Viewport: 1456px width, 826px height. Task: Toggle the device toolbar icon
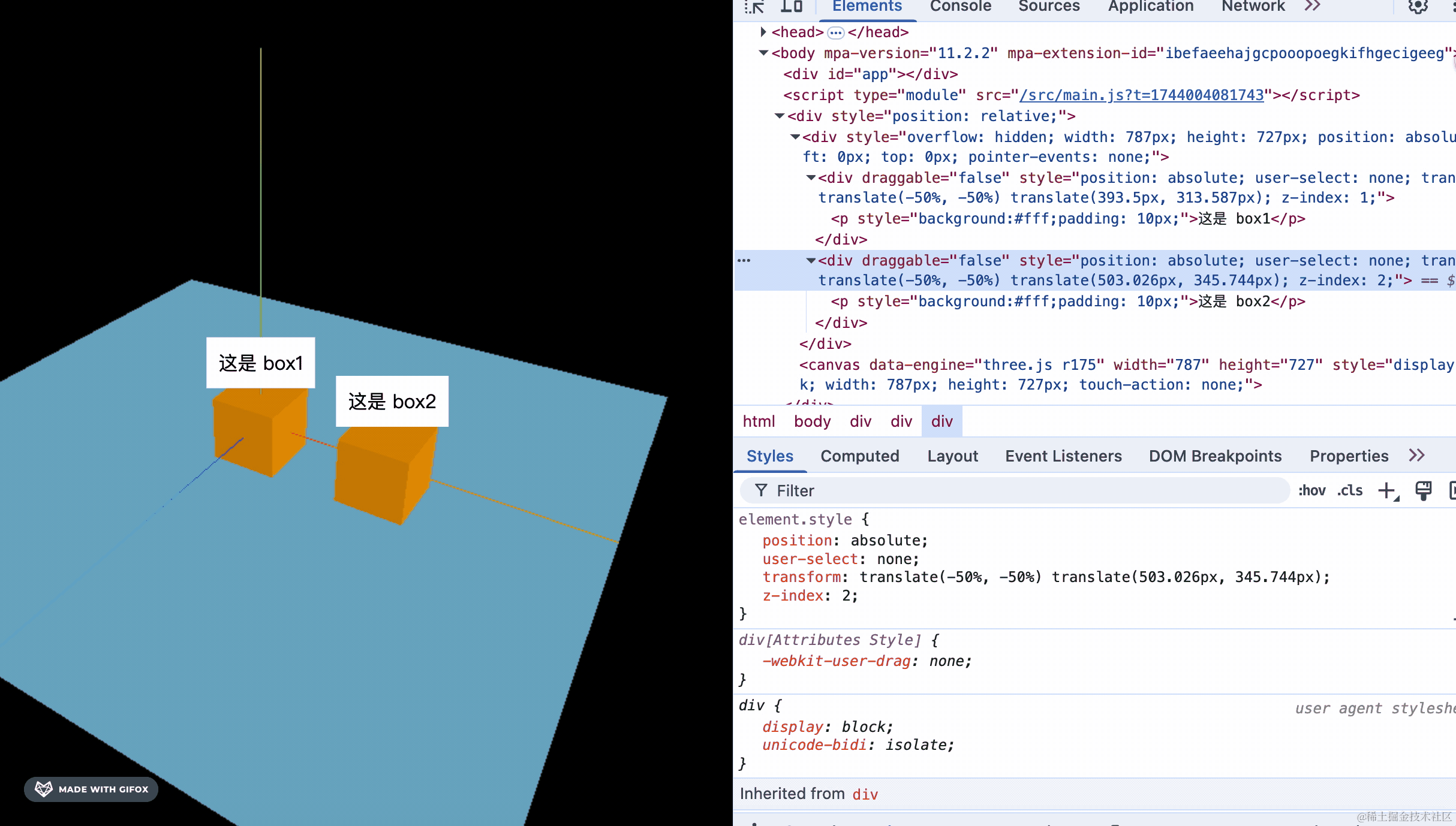tap(792, 7)
